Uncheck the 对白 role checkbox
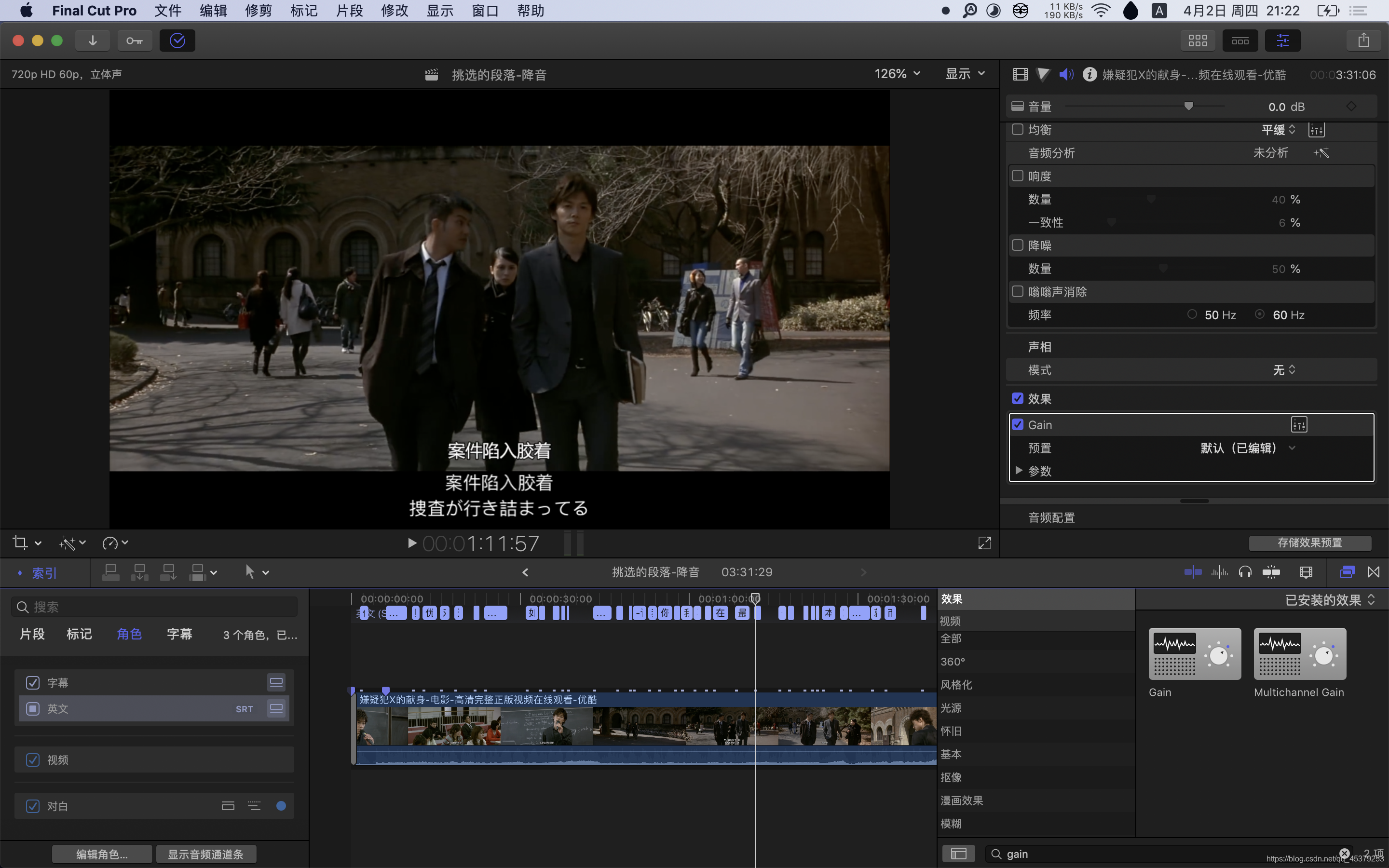The image size is (1389, 868). point(33,807)
